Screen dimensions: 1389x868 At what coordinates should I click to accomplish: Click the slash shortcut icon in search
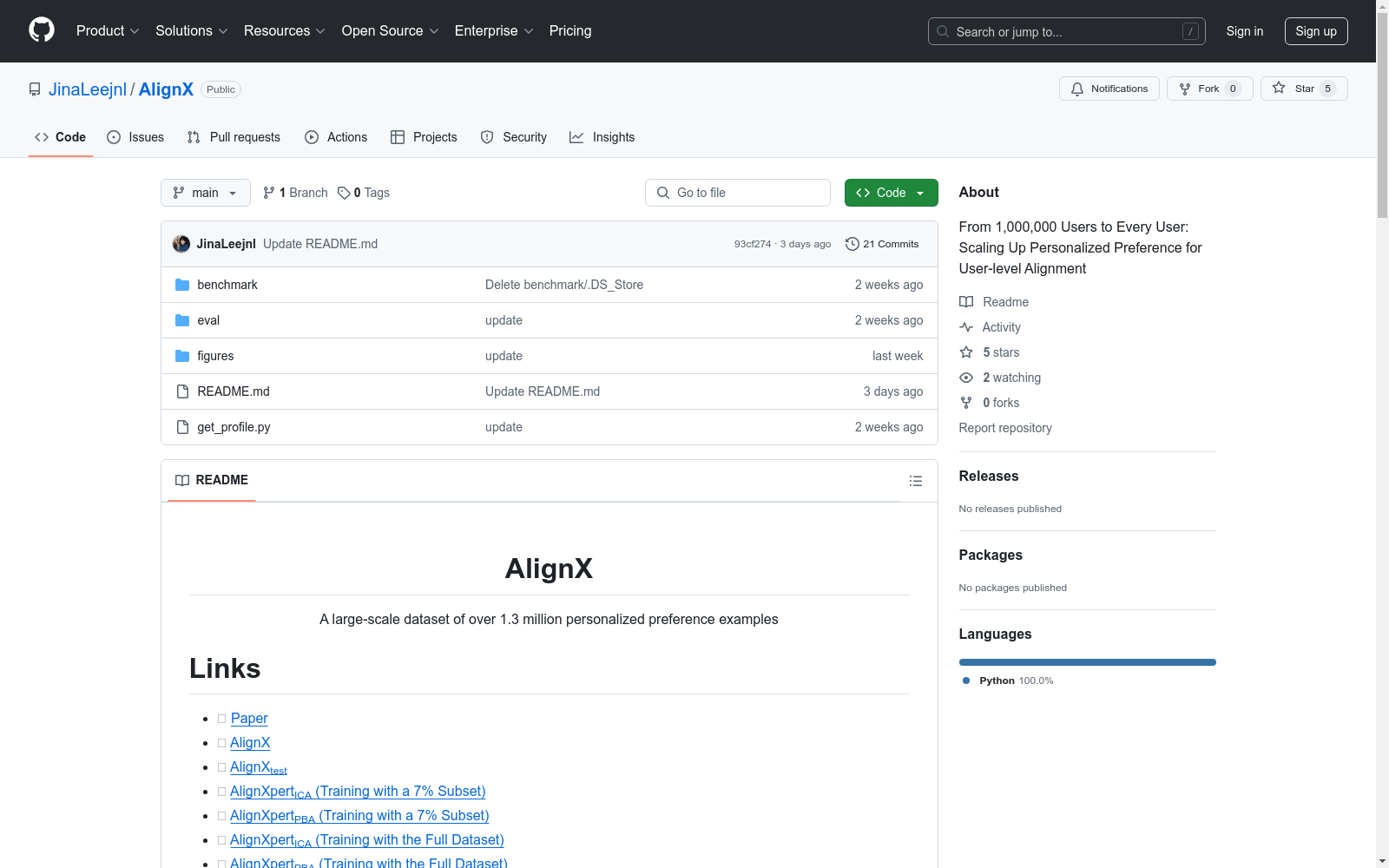coord(1190,31)
